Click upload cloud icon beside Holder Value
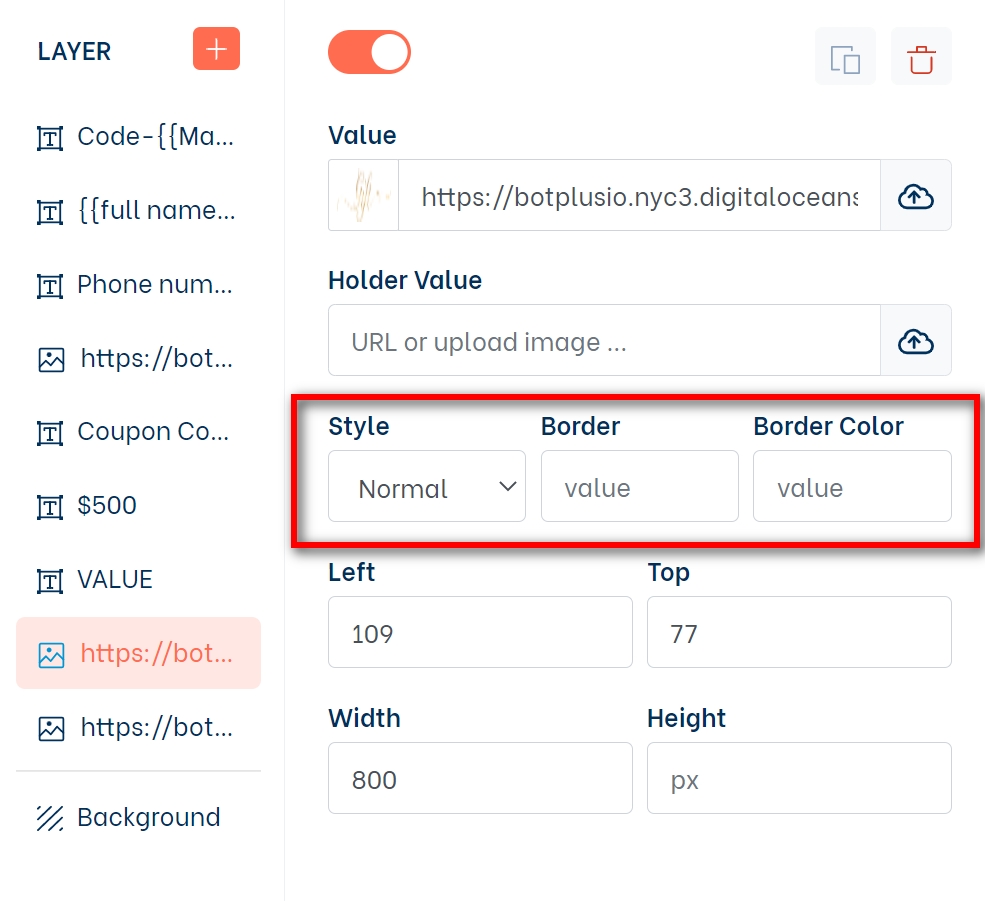985x901 pixels. [915, 341]
